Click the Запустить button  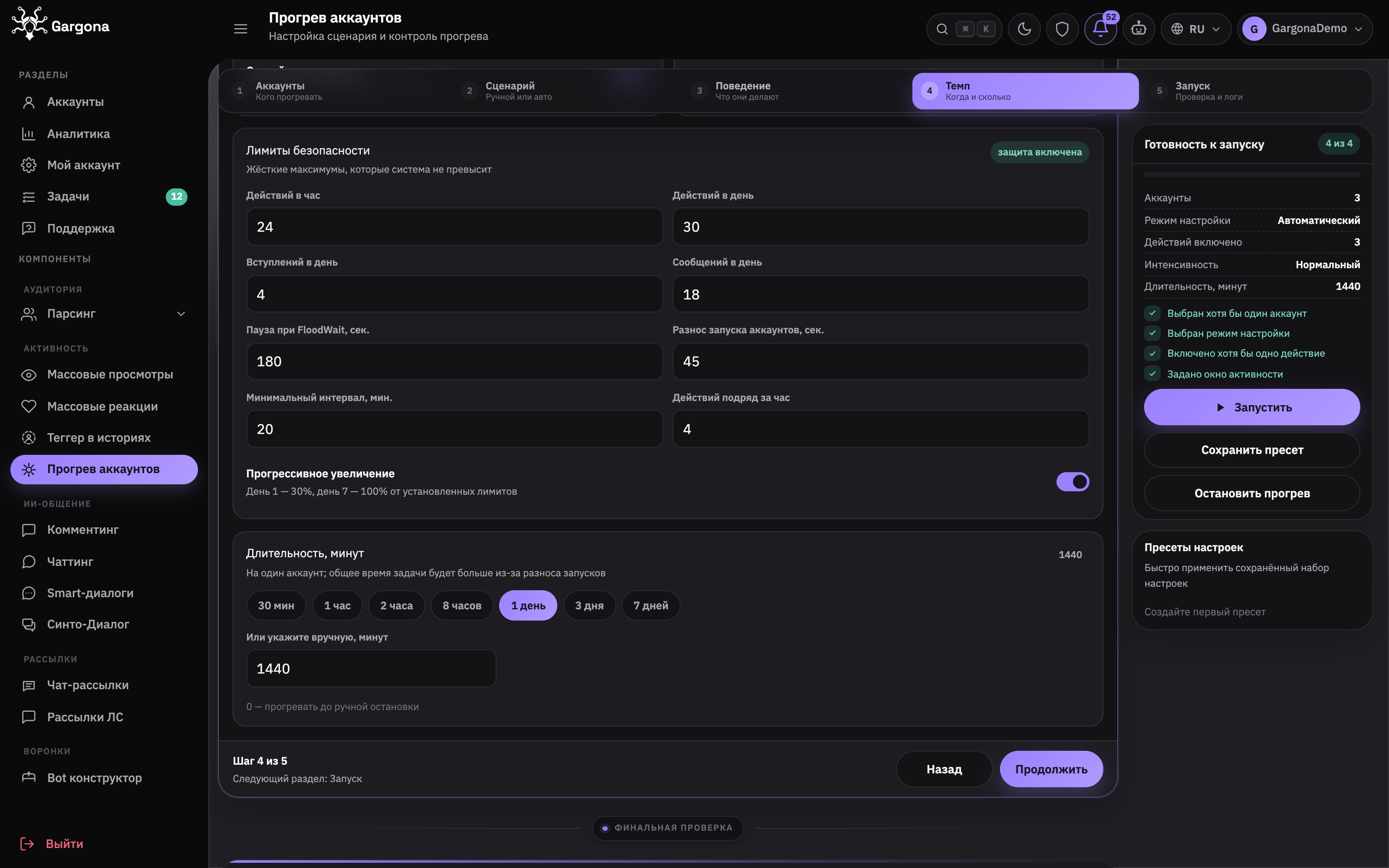tap(1252, 407)
